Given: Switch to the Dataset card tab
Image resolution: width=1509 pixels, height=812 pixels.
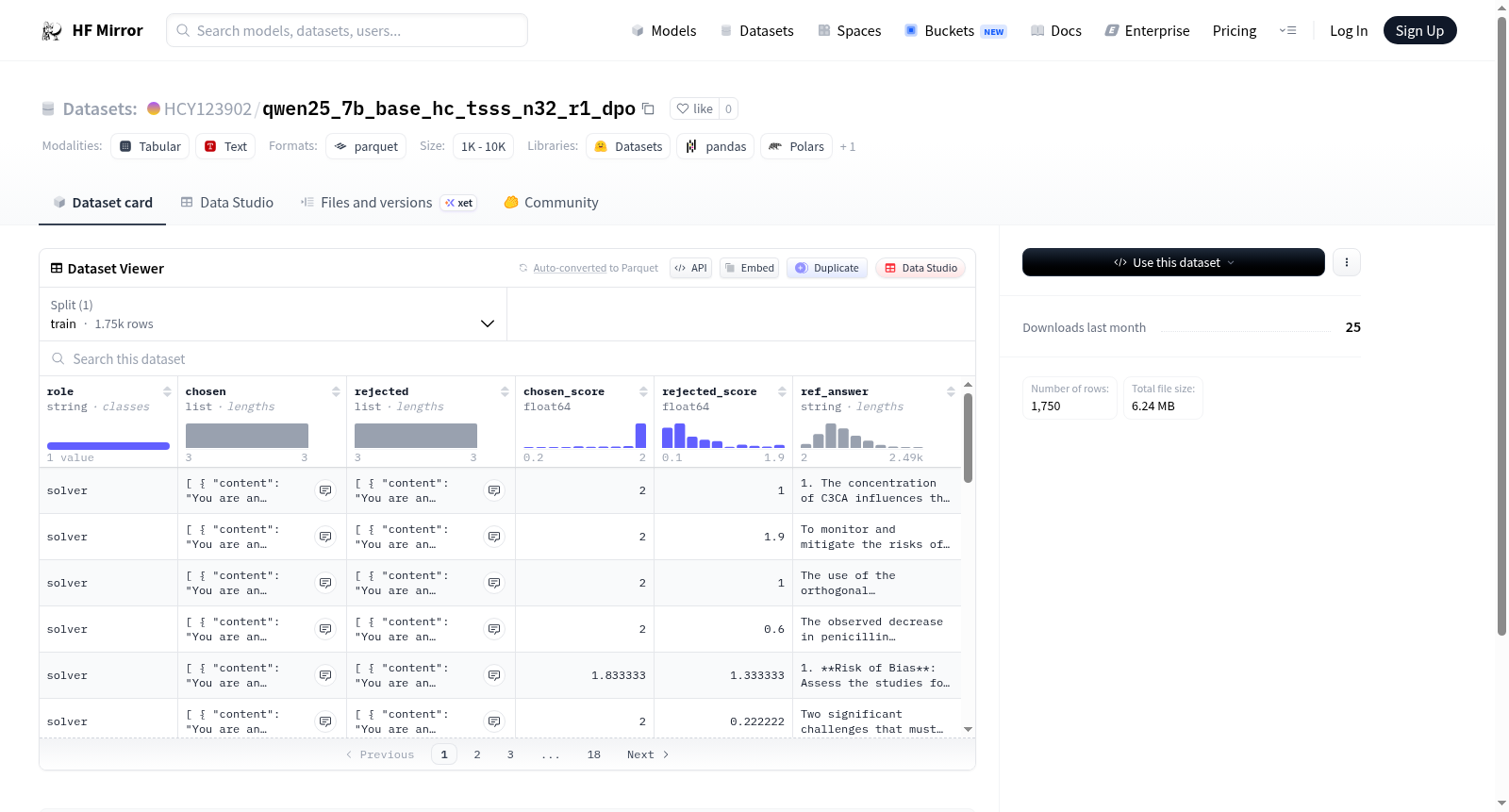Looking at the screenshot, I should [103, 203].
